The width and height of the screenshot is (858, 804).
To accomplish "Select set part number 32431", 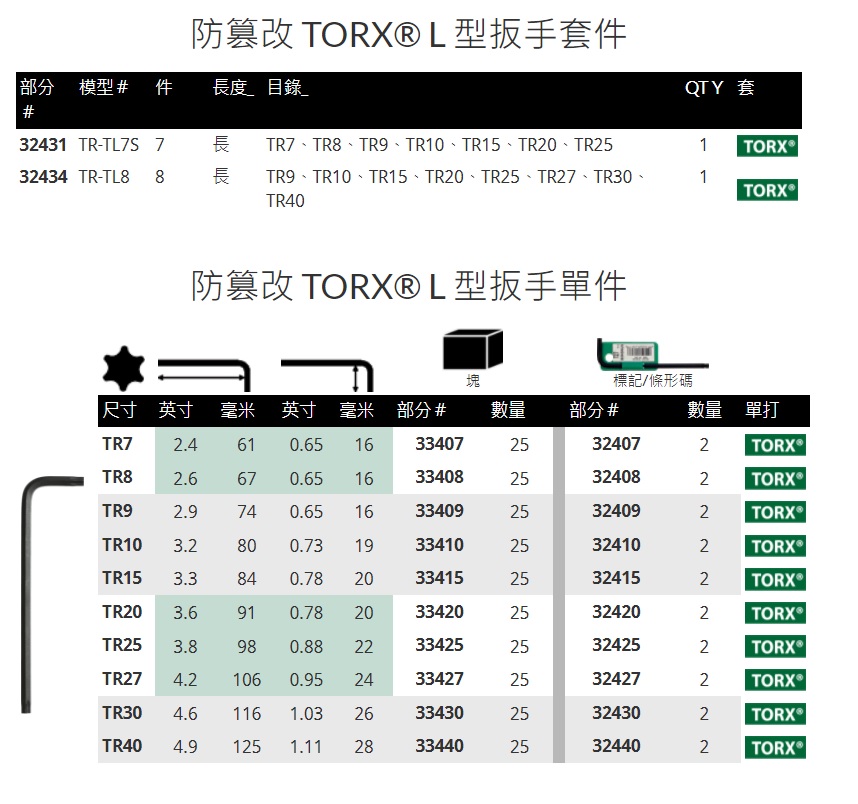I will click(x=43, y=145).
